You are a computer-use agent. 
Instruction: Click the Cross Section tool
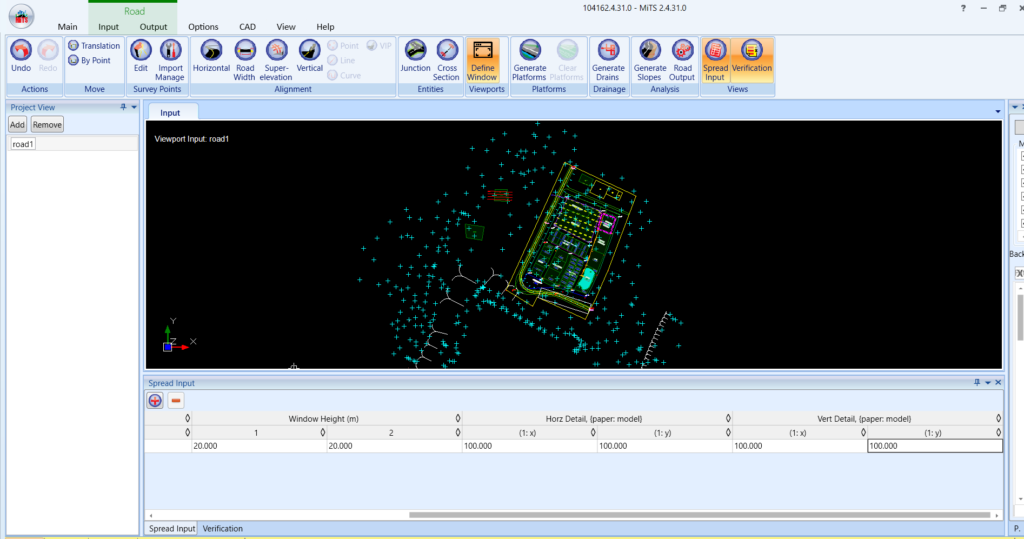pyautogui.click(x=447, y=60)
